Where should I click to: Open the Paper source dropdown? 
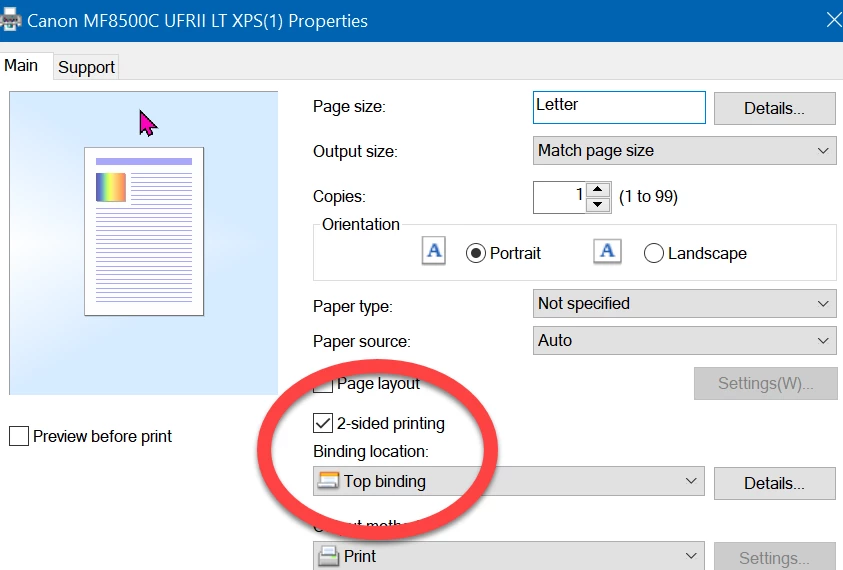click(x=684, y=340)
